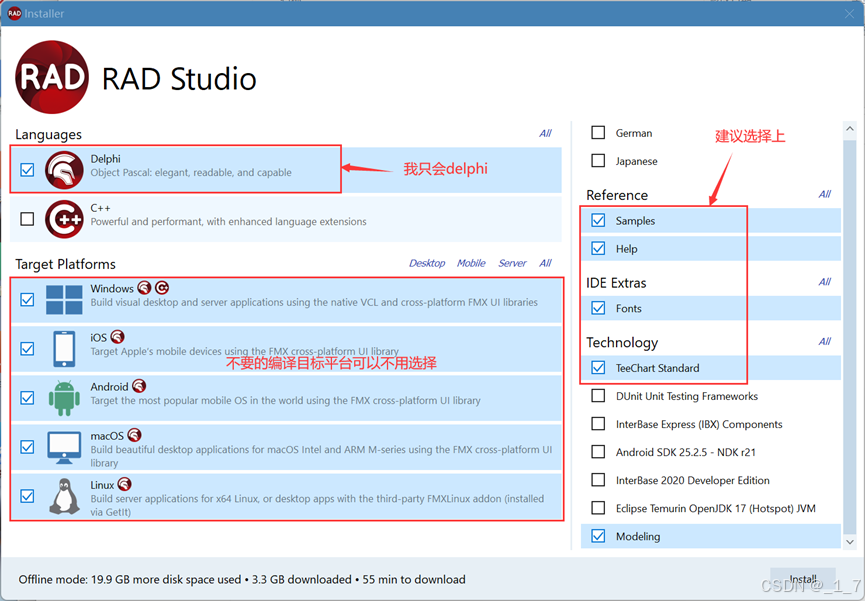865x601 pixels.
Task: Click the 'Offline mode: 19.9 GB' status text
Action: (242, 579)
